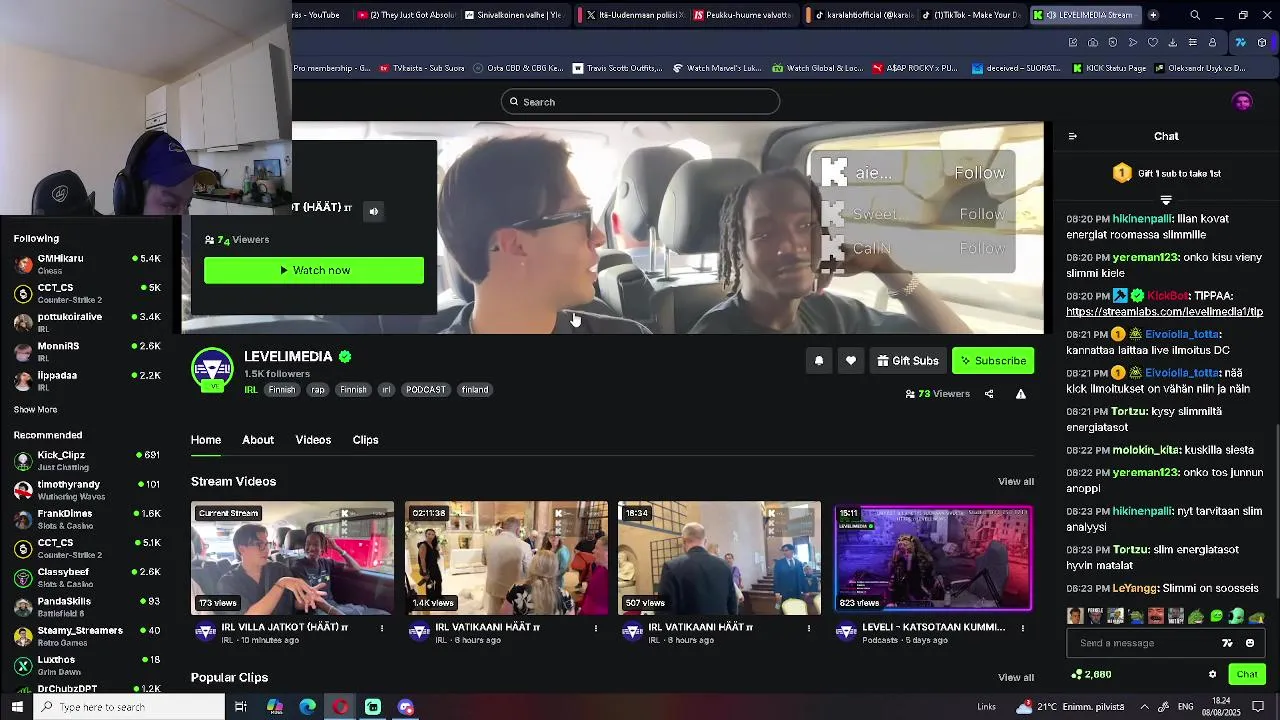Click View all for Stream Videos
The image size is (1280, 720).
tap(1016, 482)
